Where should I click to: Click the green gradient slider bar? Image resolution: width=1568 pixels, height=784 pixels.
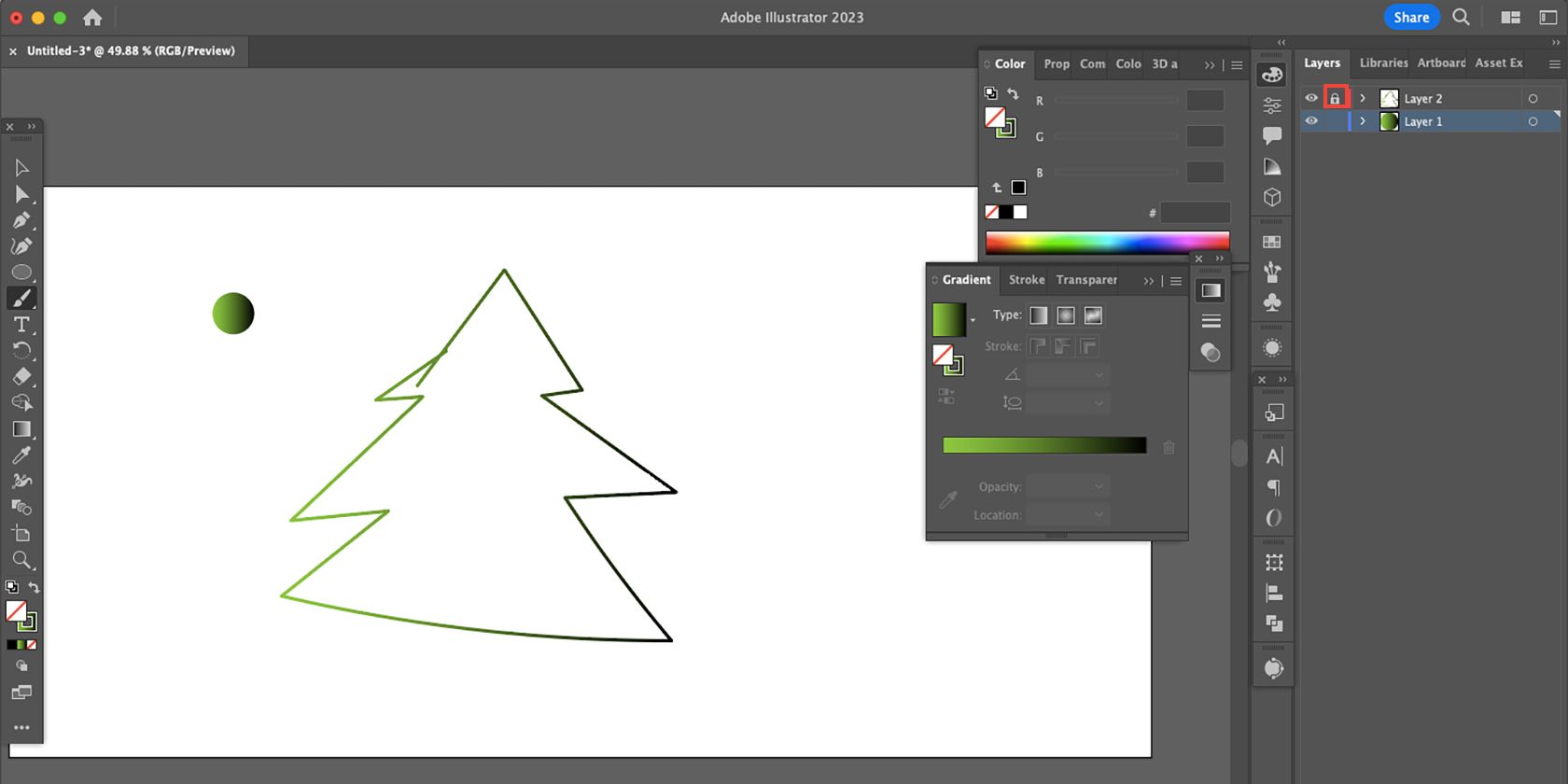click(x=1043, y=446)
